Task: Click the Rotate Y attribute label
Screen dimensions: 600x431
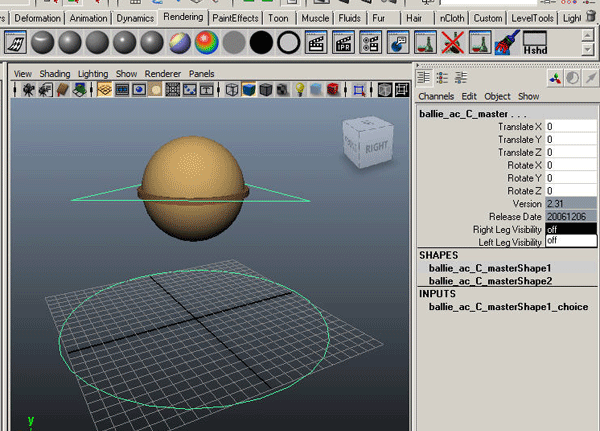Action: pyautogui.click(x=524, y=178)
